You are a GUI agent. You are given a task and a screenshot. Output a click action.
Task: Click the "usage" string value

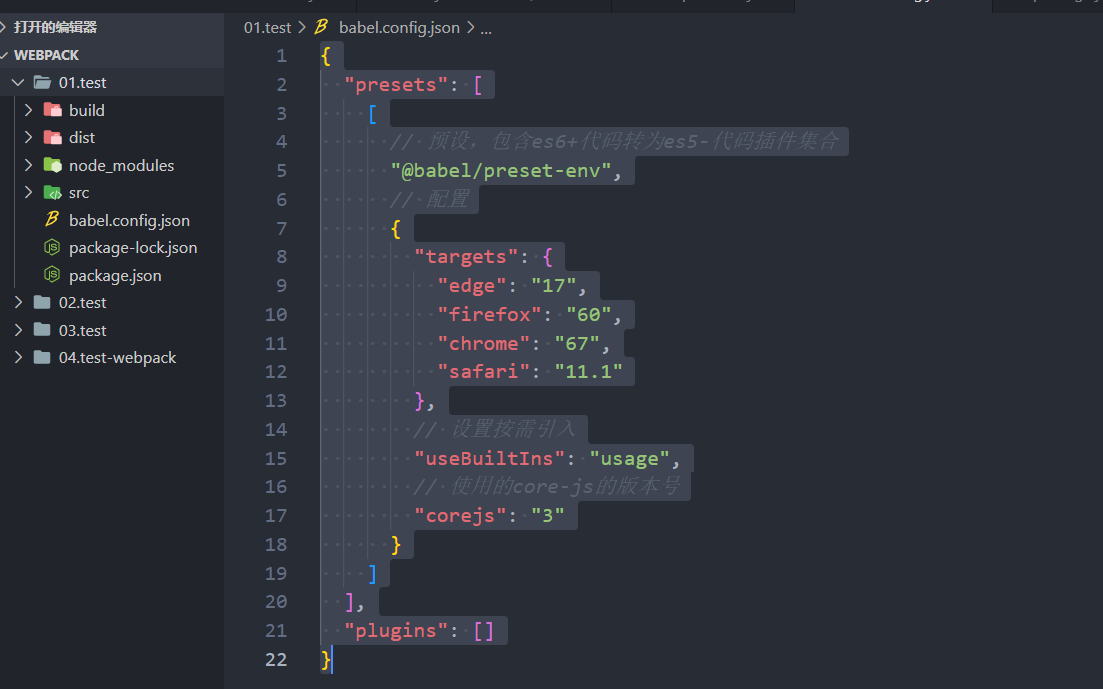(x=629, y=459)
